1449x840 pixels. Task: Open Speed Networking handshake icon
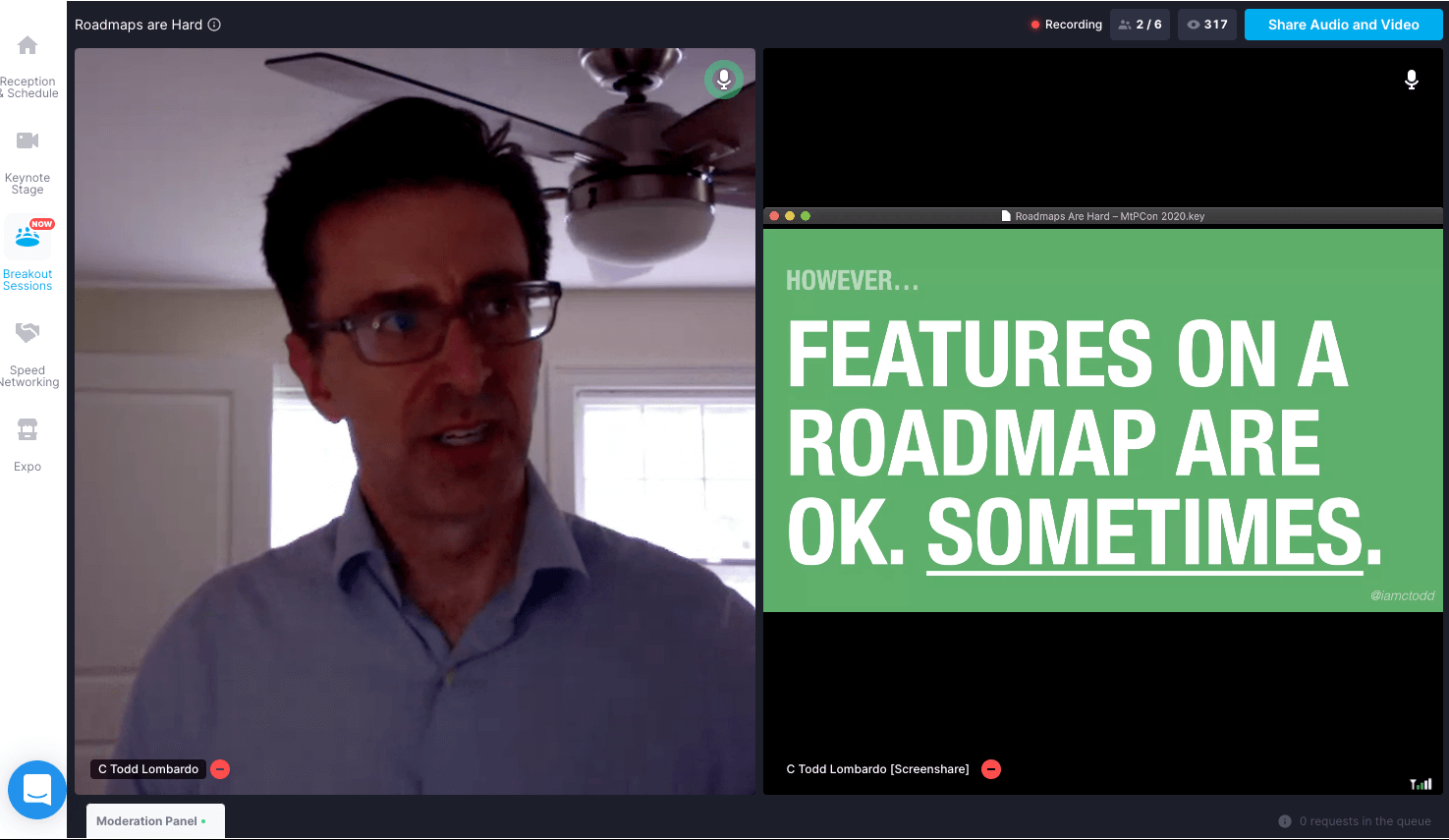pyautogui.click(x=28, y=333)
